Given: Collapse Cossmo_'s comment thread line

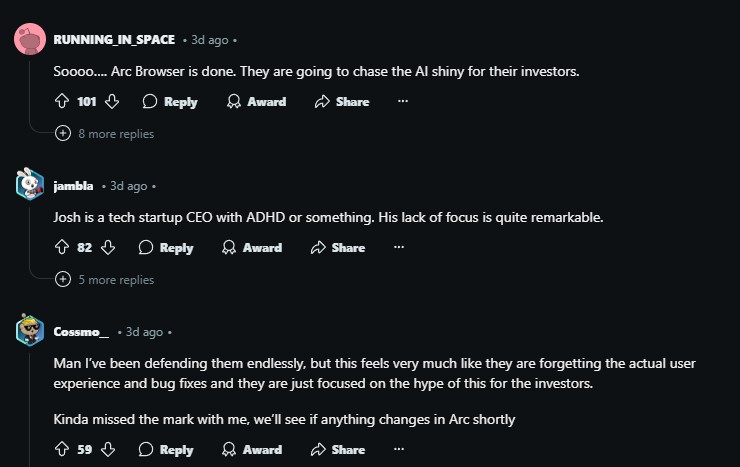Looking at the screenshot, I should (x=30, y=408).
